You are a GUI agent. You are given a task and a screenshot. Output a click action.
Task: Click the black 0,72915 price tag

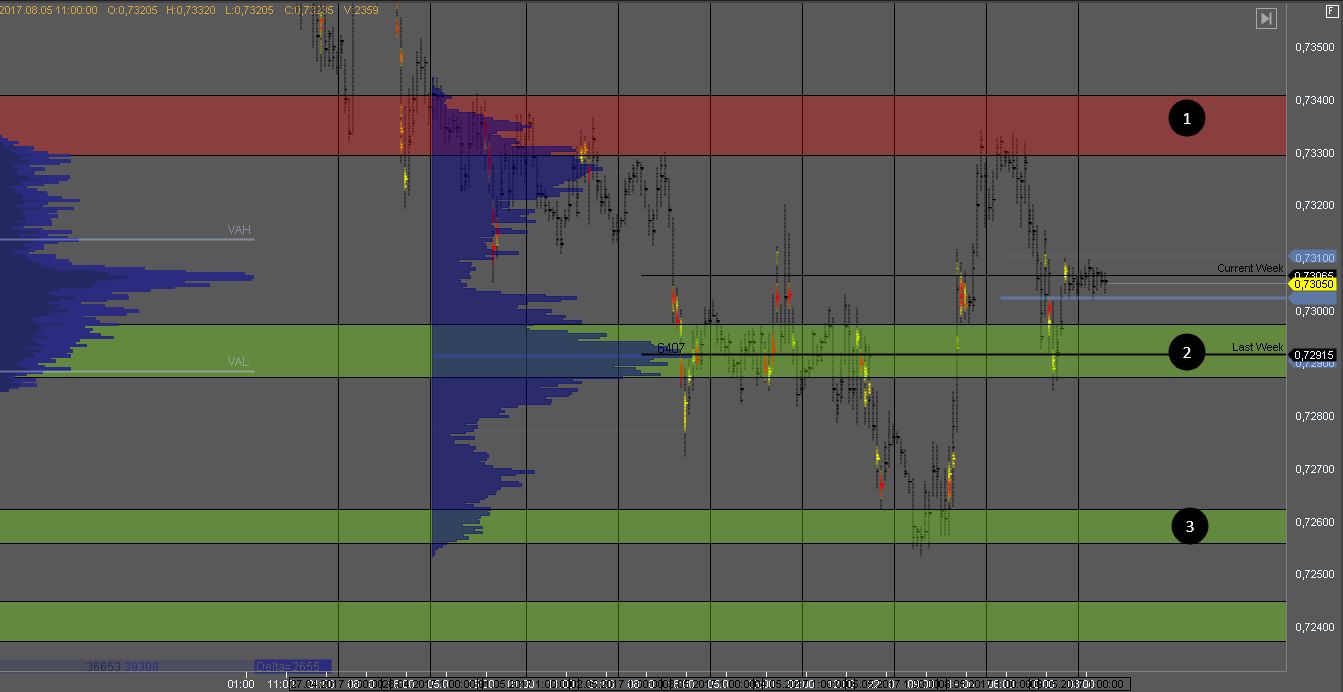pos(1314,354)
